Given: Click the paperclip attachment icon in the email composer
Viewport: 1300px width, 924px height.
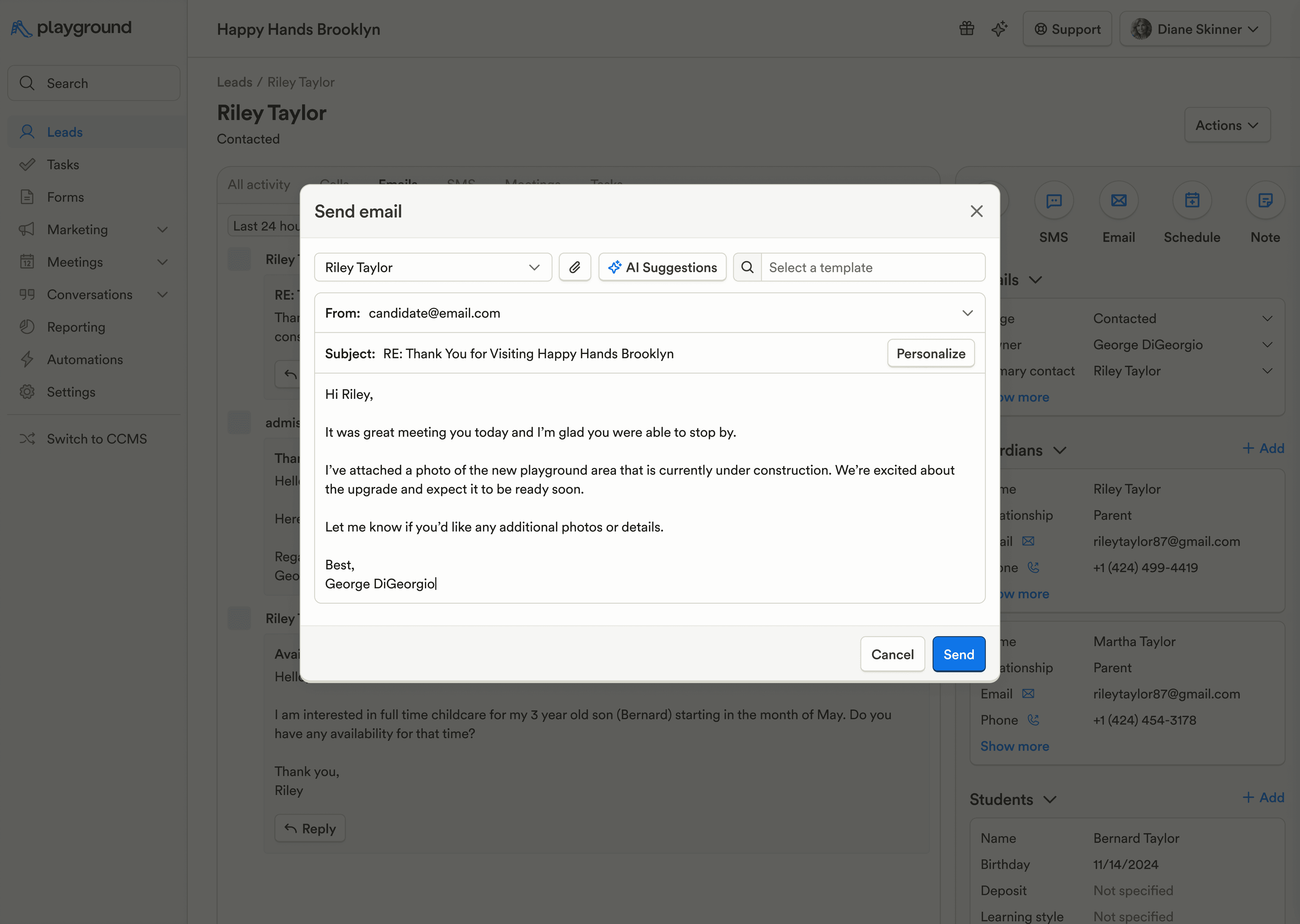Looking at the screenshot, I should [x=575, y=267].
